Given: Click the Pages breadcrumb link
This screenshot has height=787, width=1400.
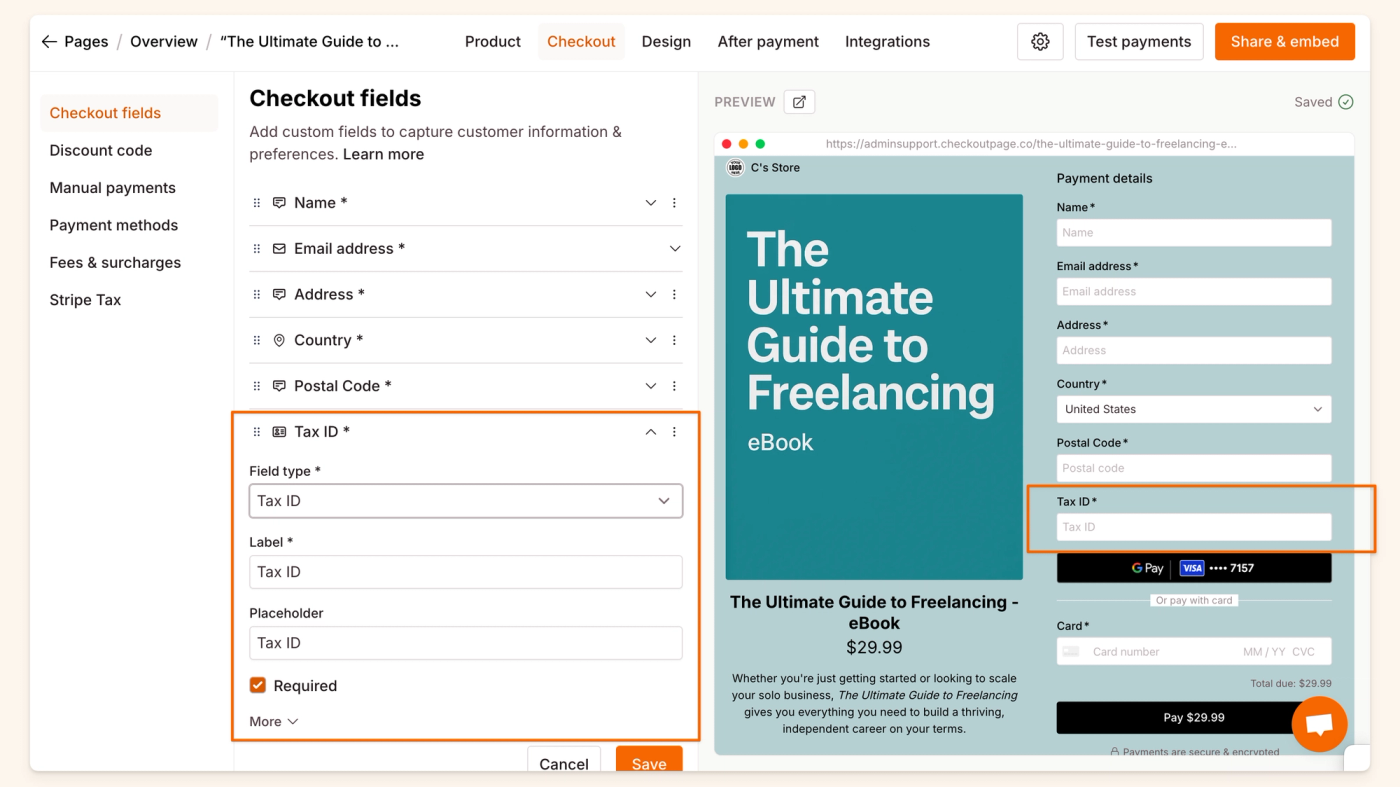Looking at the screenshot, I should (x=86, y=42).
